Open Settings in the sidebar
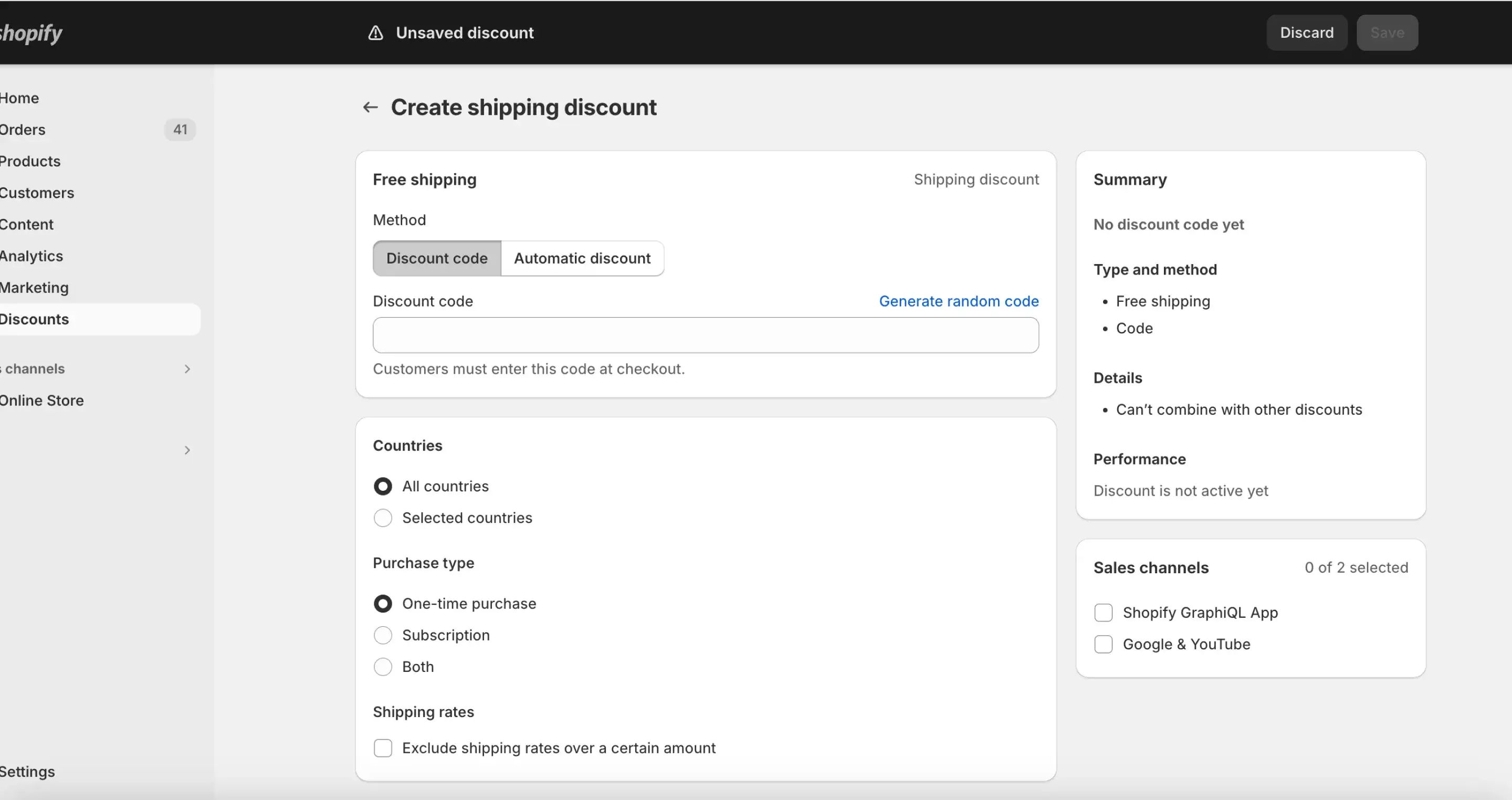 pos(27,772)
